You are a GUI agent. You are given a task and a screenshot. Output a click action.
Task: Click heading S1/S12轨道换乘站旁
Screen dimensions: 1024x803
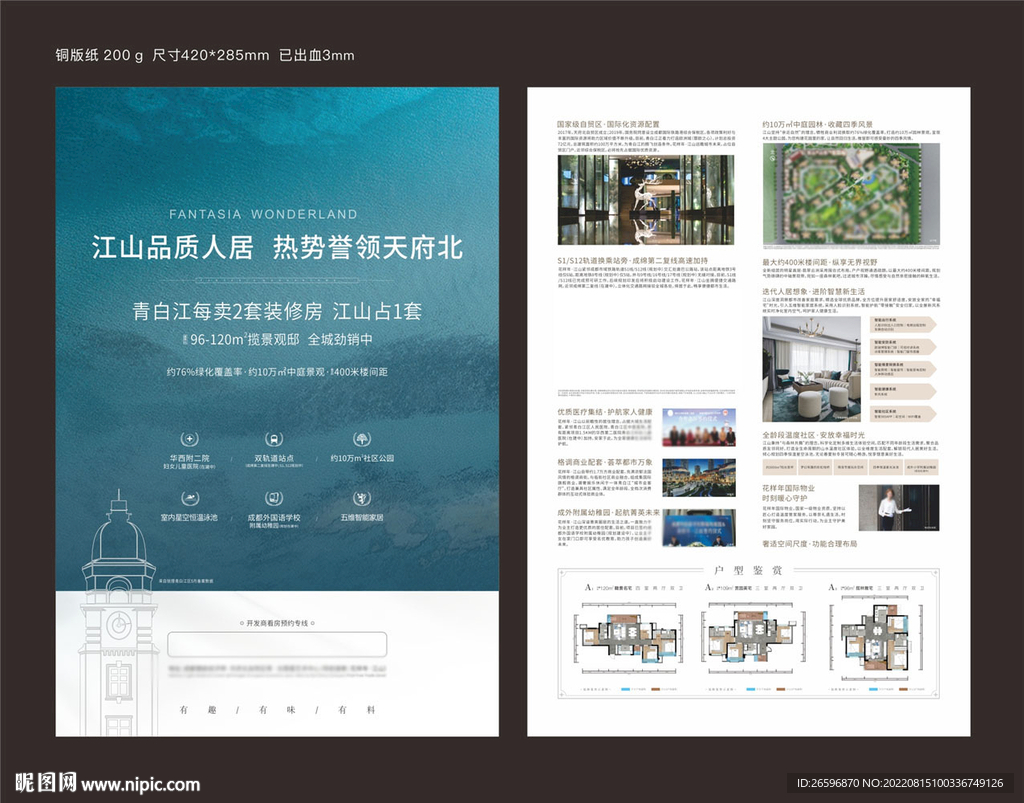[x=632, y=260]
